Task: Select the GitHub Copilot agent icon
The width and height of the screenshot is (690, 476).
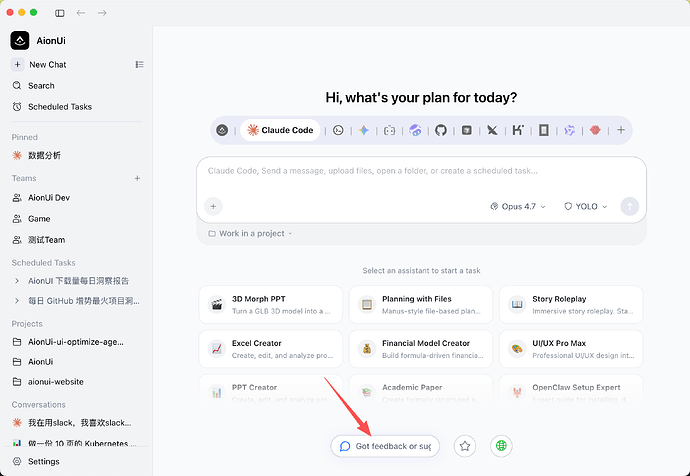Action: tap(441, 130)
